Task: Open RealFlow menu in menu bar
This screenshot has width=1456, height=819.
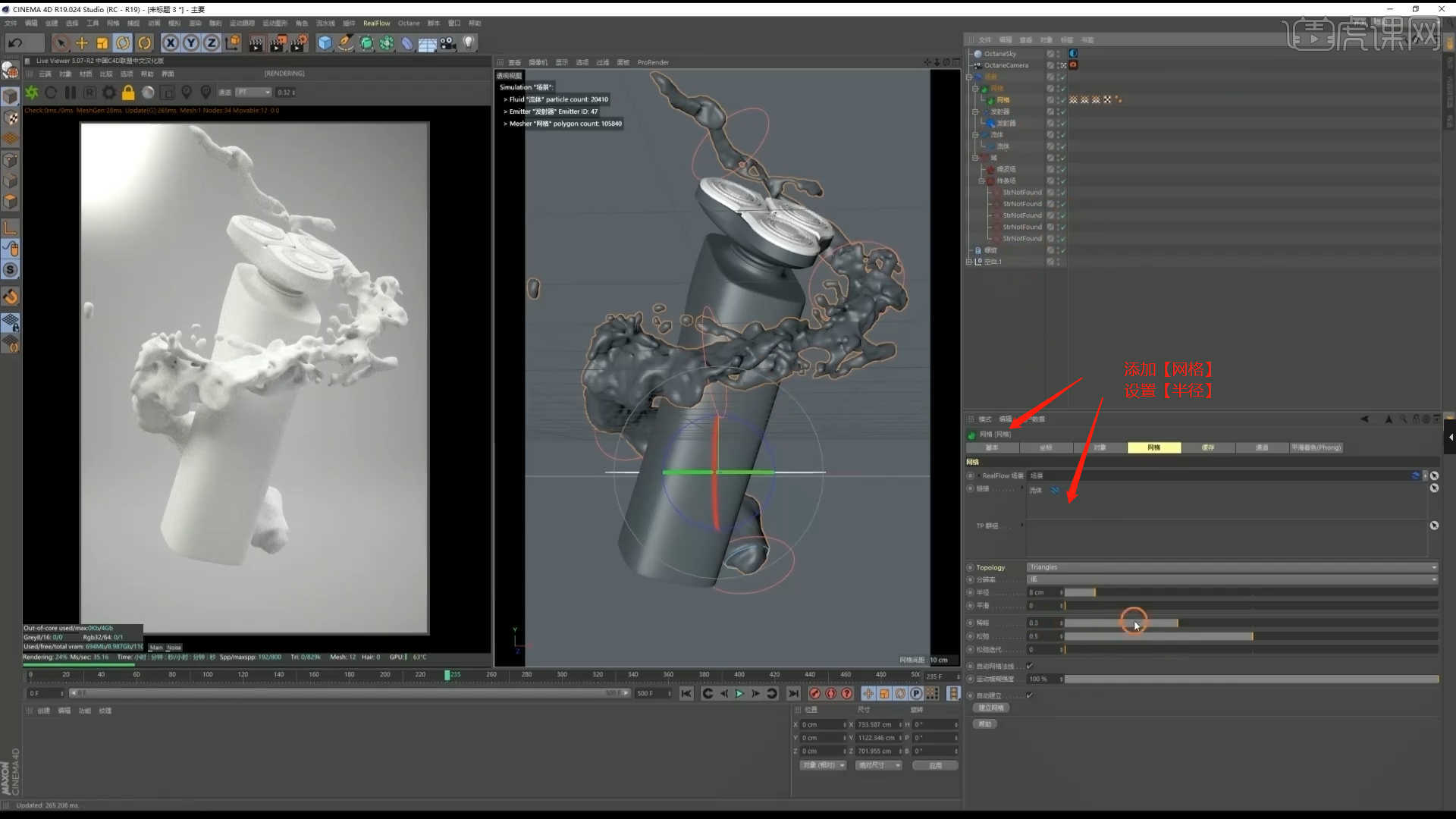Action: click(376, 24)
